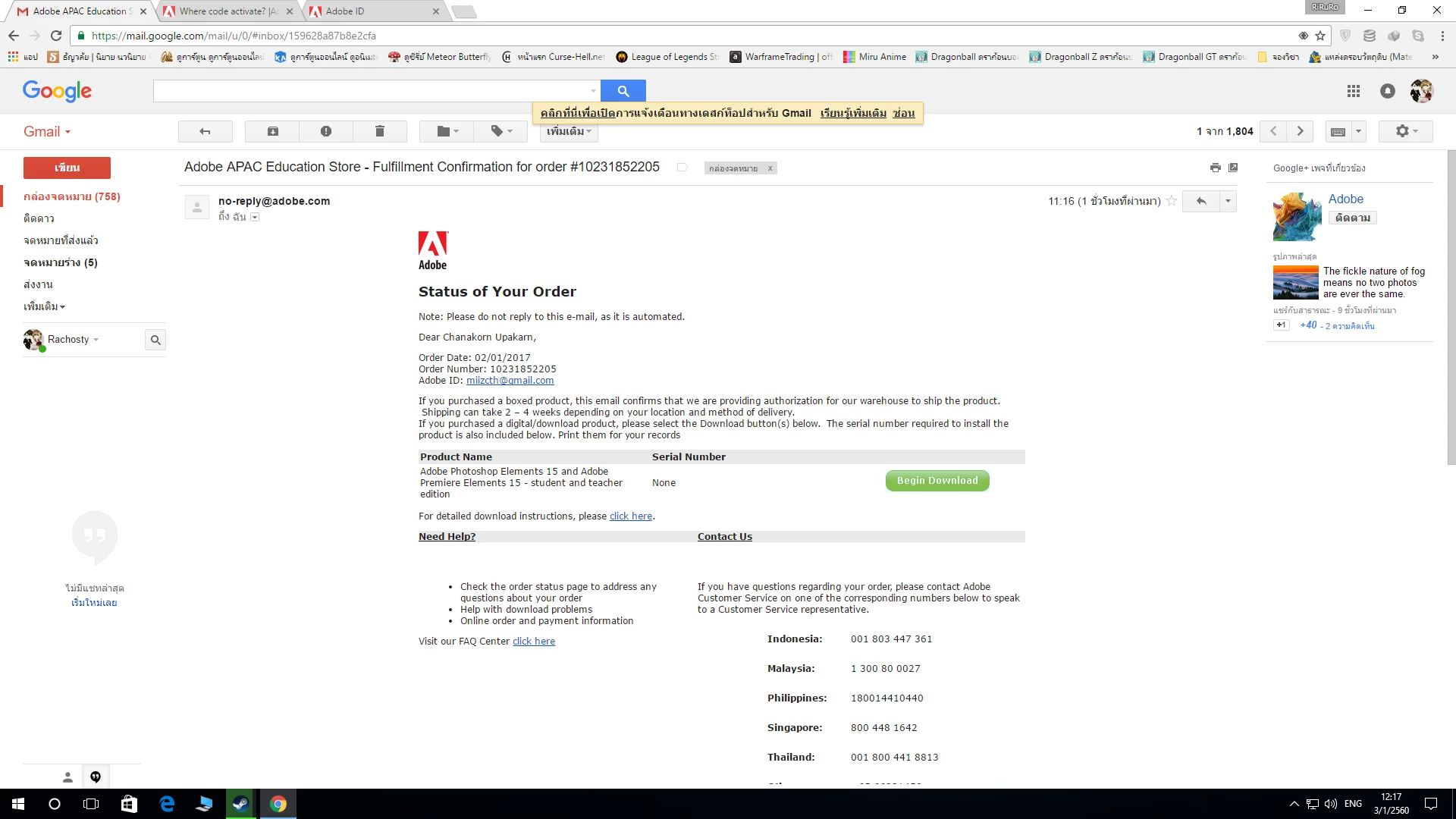Open the settings gear dropdown
The image size is (1456, 819).
[x=1405, y=131]
